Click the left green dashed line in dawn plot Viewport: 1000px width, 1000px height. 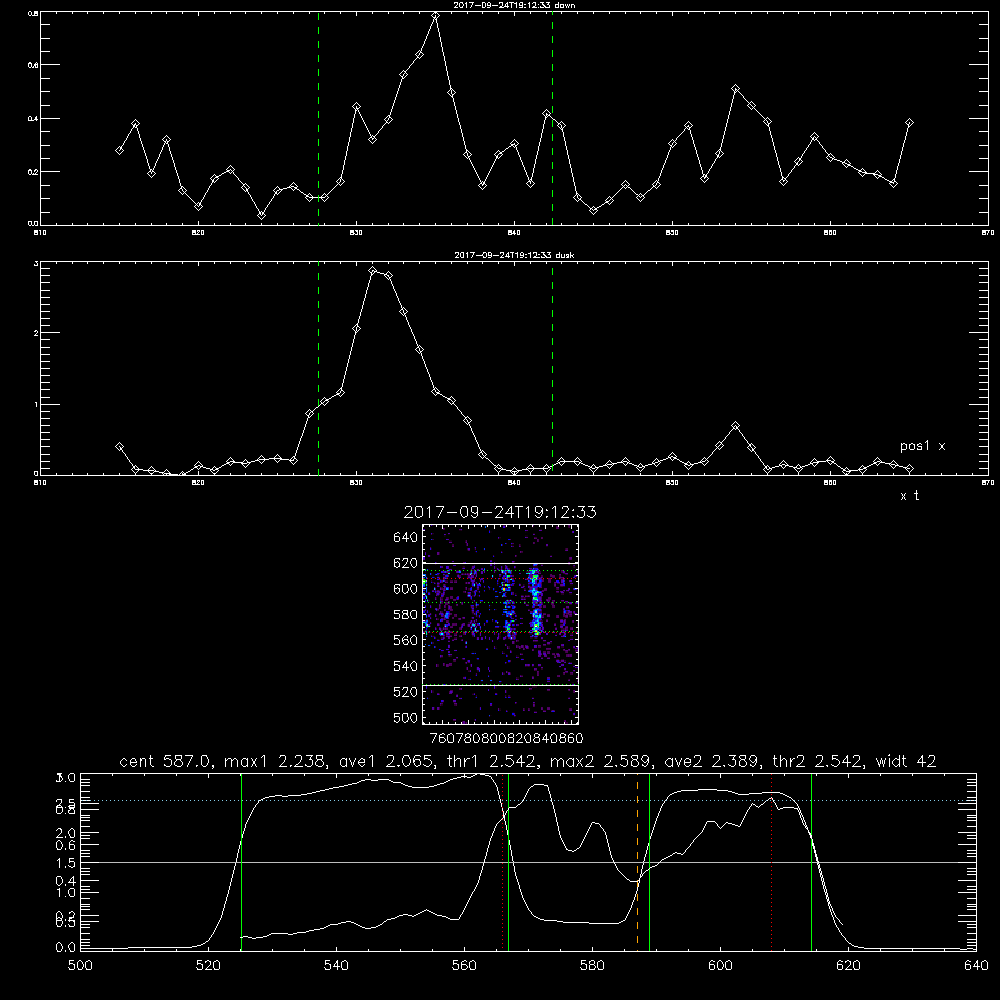coord(318,118)
